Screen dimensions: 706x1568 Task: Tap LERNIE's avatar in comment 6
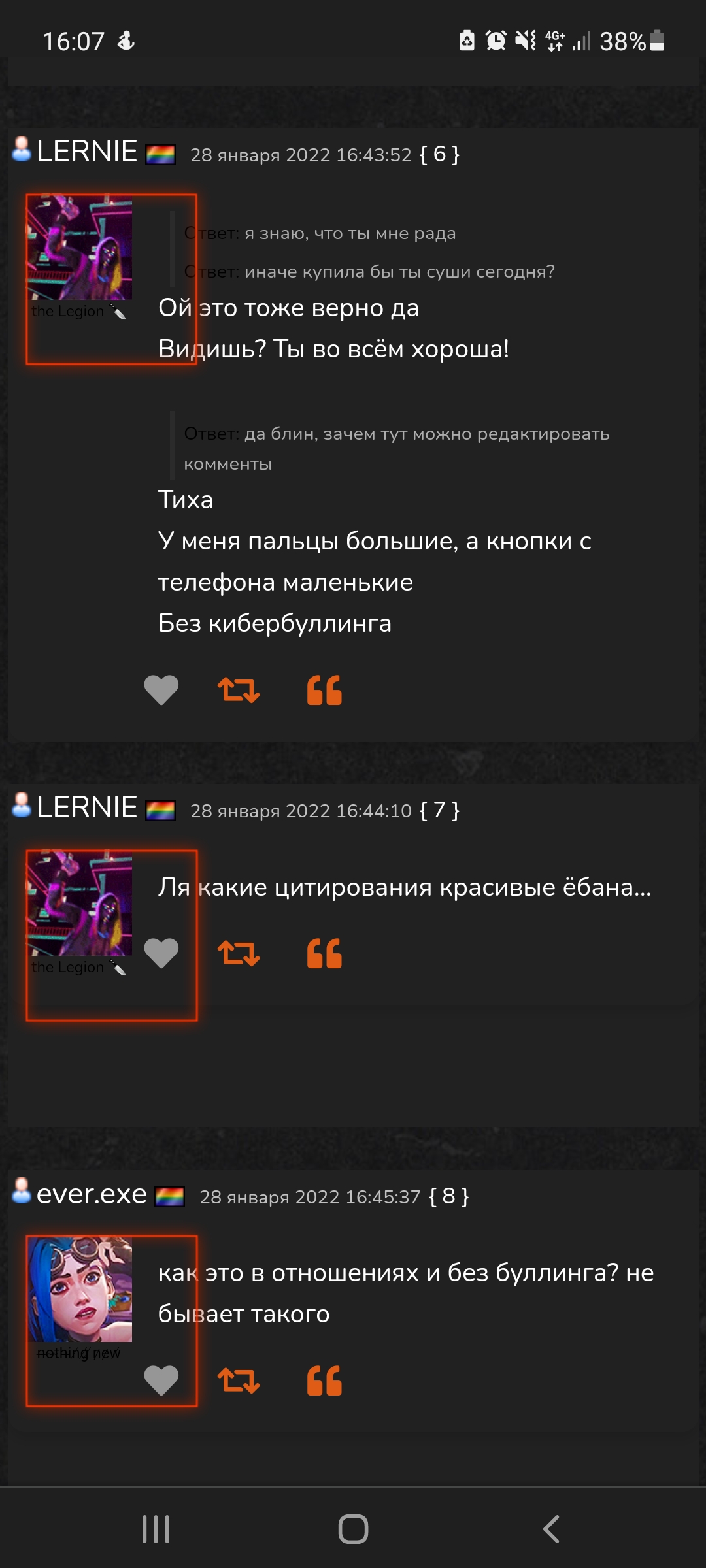[x=80, y=248]
